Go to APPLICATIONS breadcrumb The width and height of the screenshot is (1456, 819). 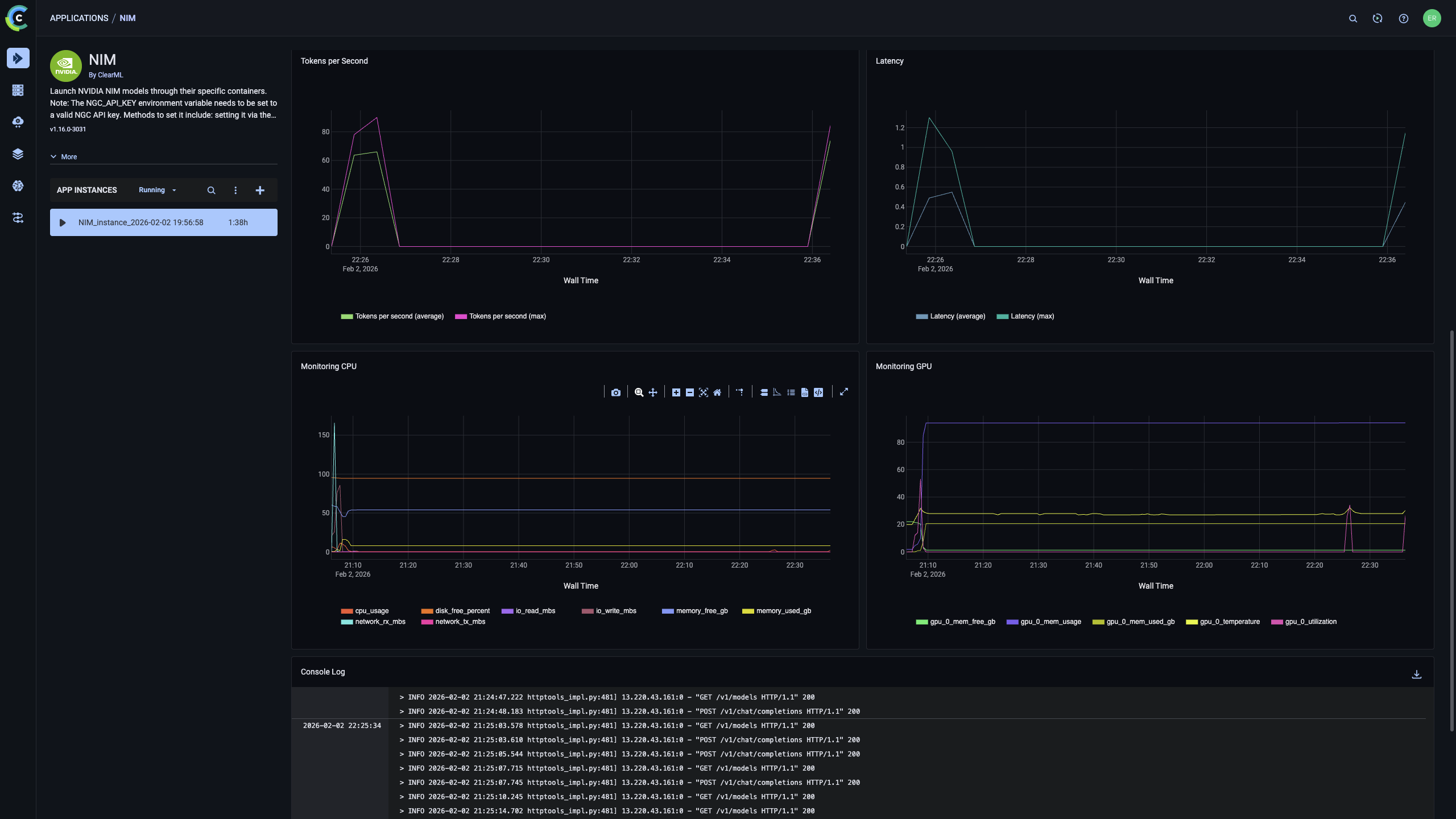click(79, 18)
